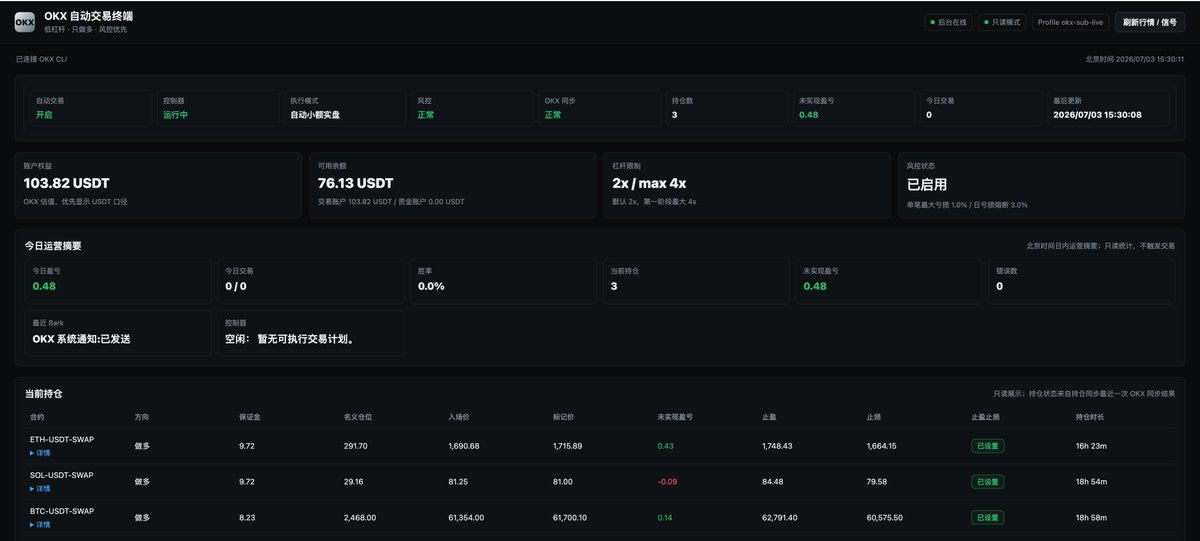Click the 持仓时长 column header
The image size is (1200, 541).
click(x=1090, y=416)
